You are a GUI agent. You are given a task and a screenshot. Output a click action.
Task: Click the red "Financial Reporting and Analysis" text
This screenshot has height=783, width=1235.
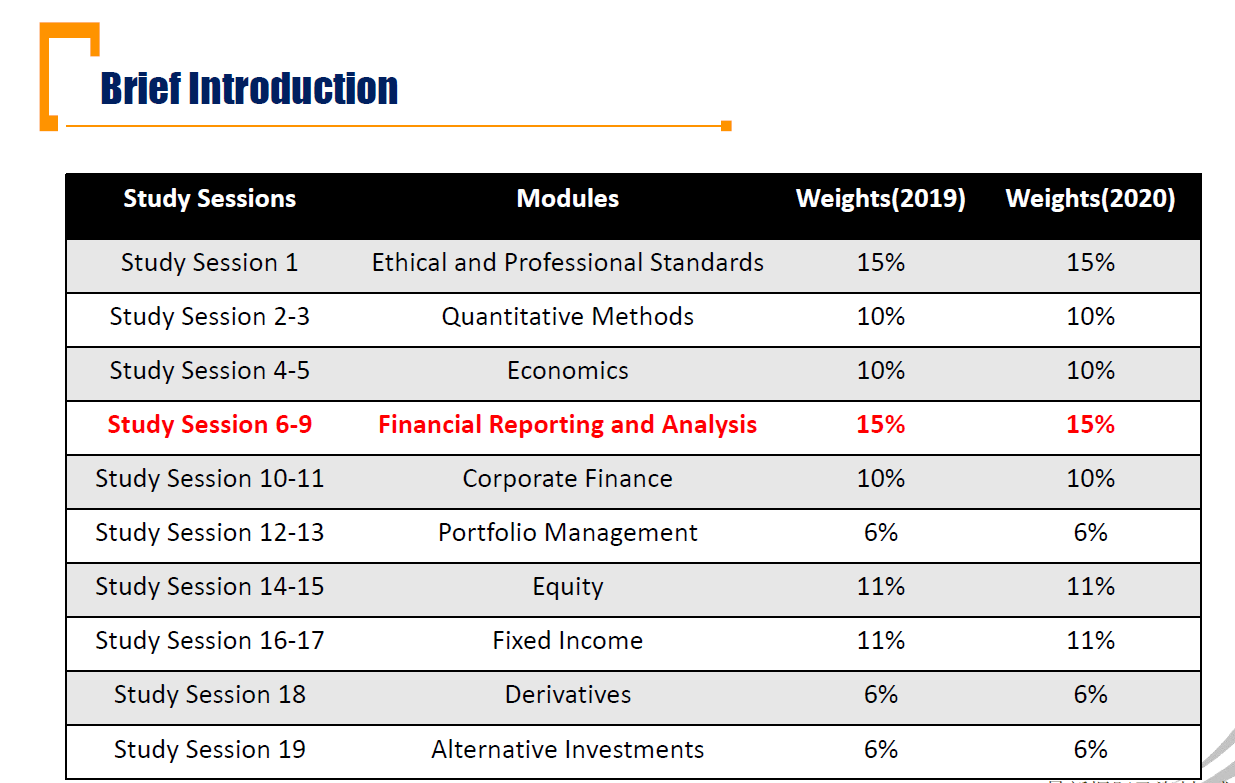[x=567, y=425]
